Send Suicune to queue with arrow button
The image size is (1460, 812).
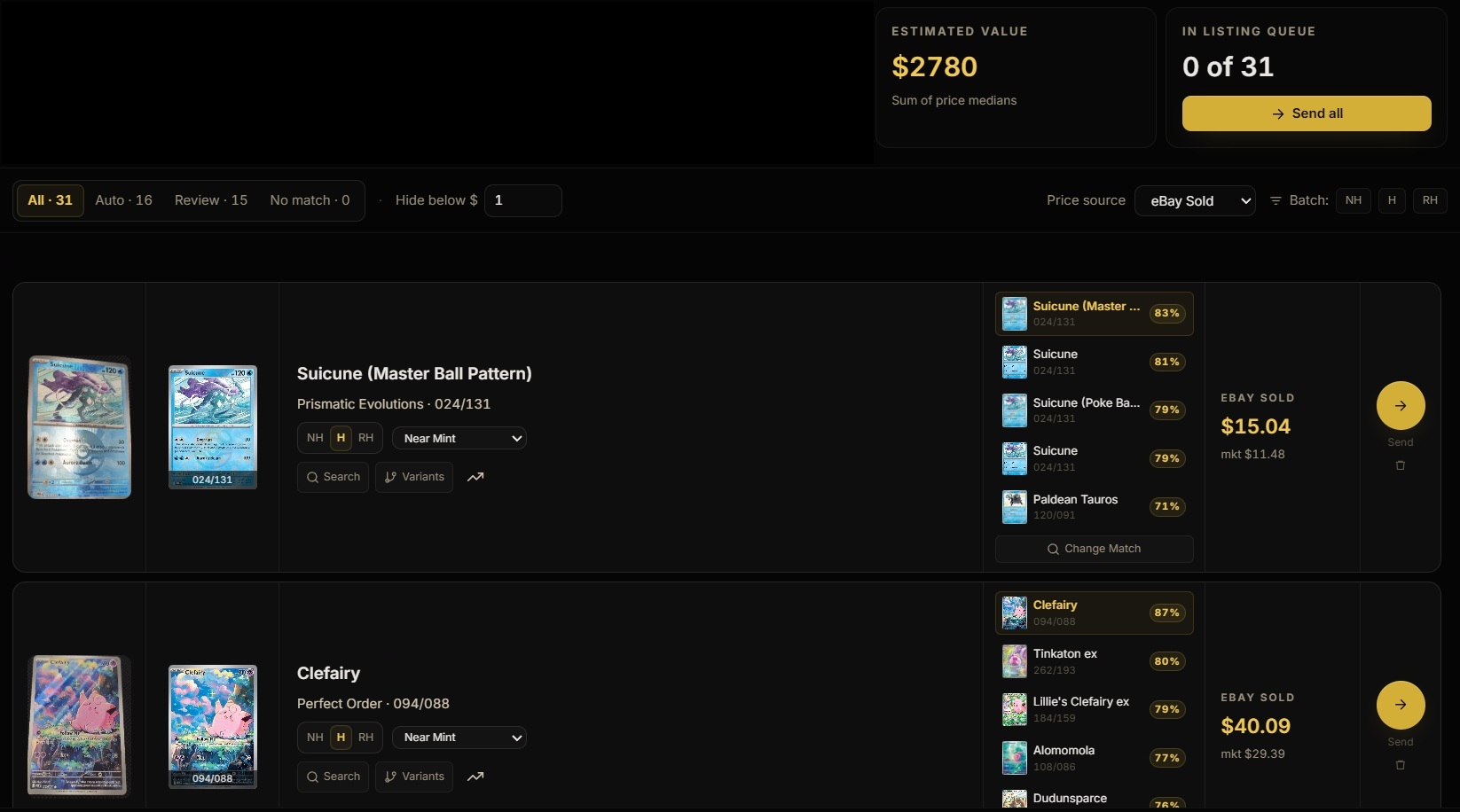1400,406
